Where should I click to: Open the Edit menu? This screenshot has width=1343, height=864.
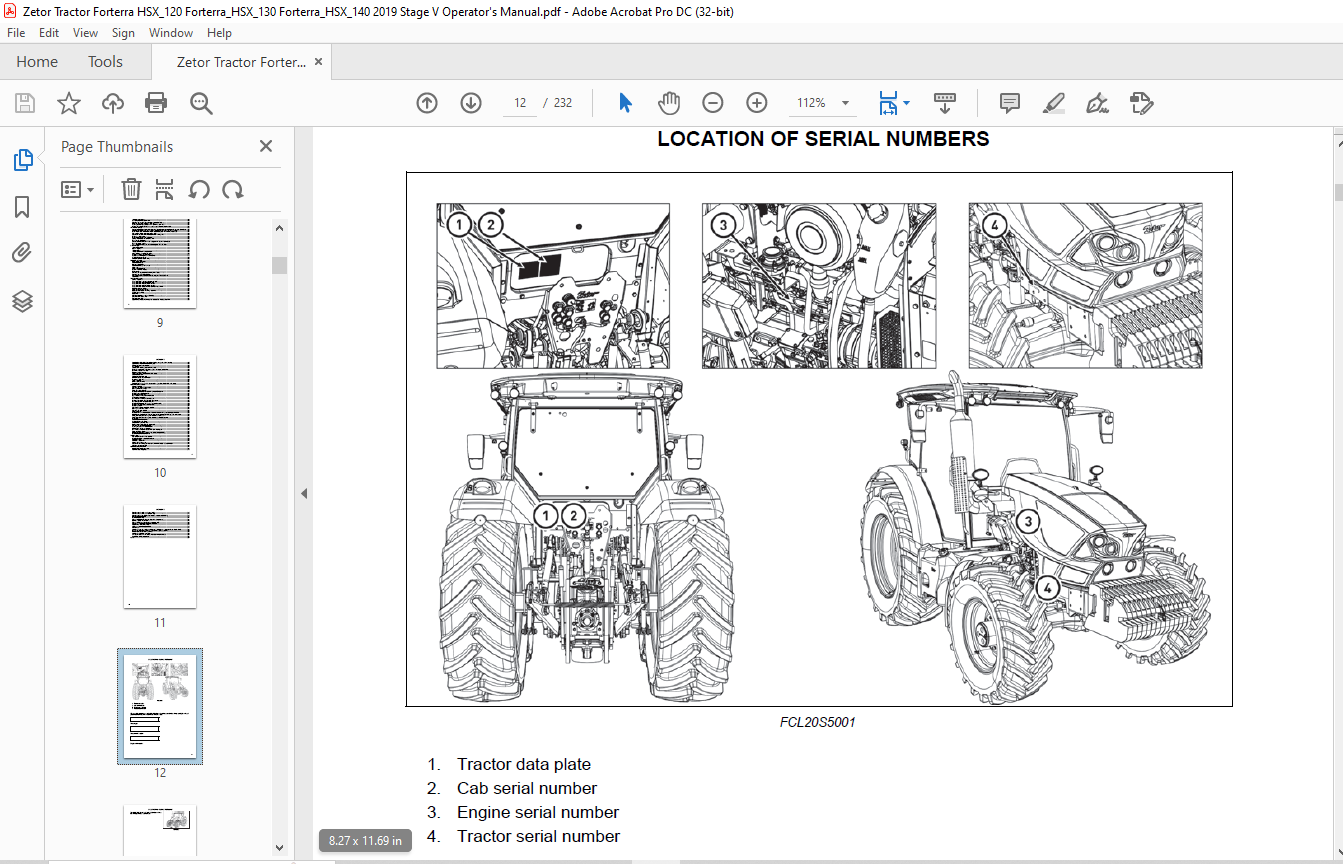coord(49,33)
